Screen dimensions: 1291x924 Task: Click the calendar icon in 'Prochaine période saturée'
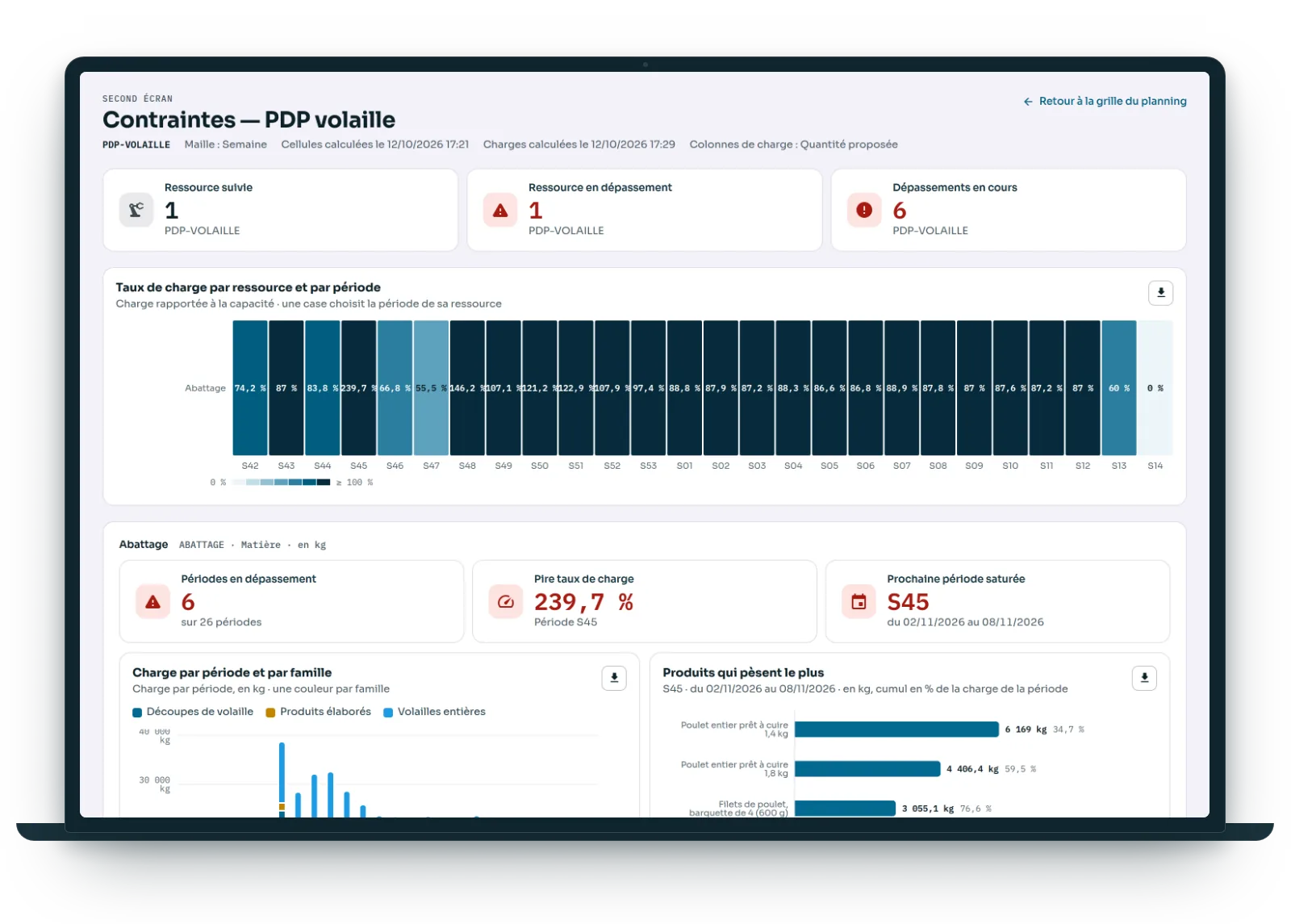[859, 602]
